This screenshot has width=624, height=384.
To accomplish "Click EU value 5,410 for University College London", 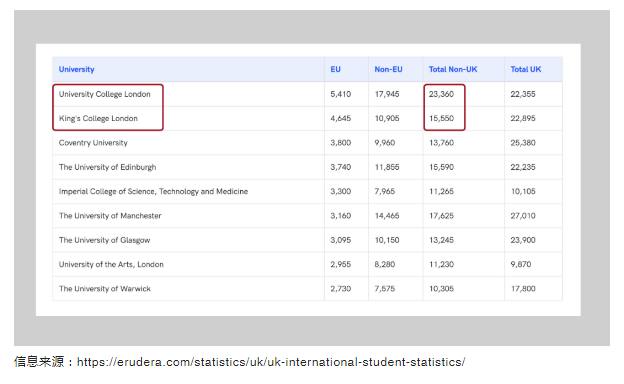I will click(x=341, y=94).
